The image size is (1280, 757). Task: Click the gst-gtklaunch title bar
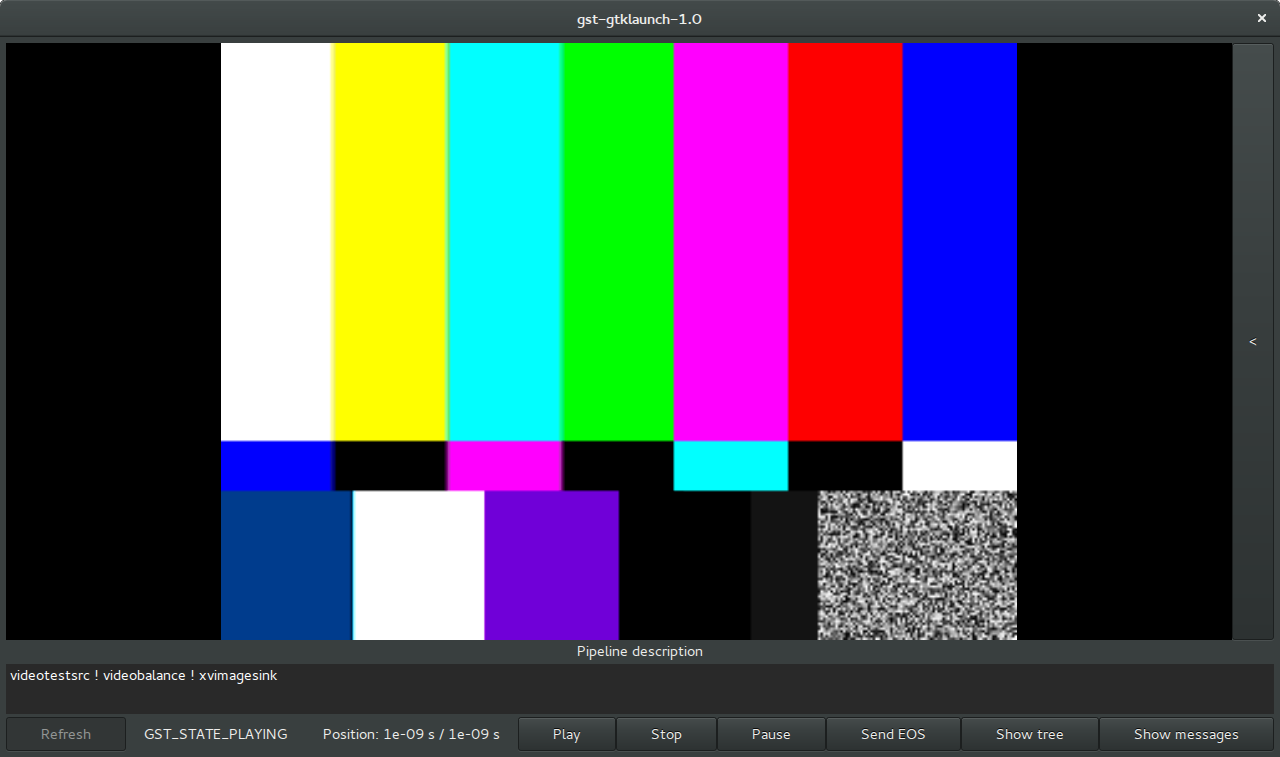click(x=640, y=17)
